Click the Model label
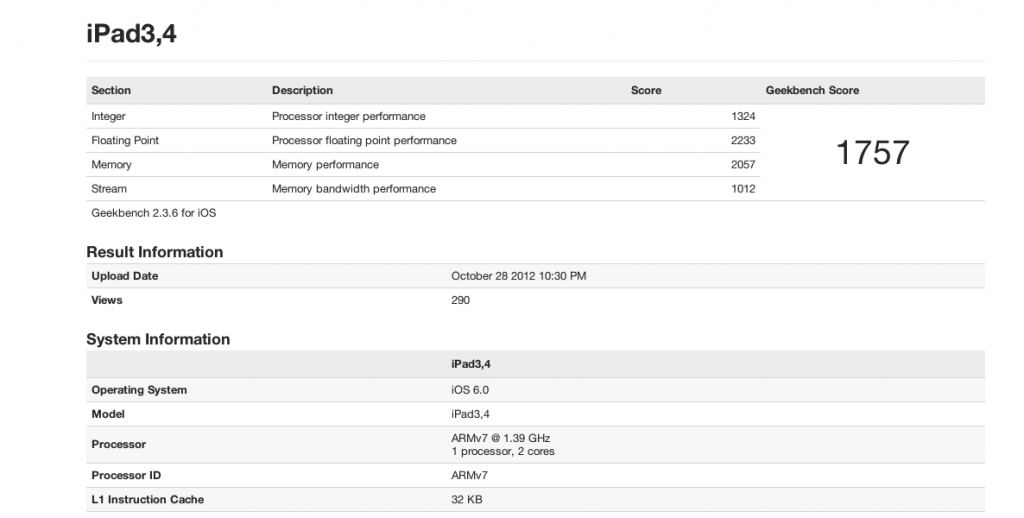1024x518 pixels. coord(108,414)
